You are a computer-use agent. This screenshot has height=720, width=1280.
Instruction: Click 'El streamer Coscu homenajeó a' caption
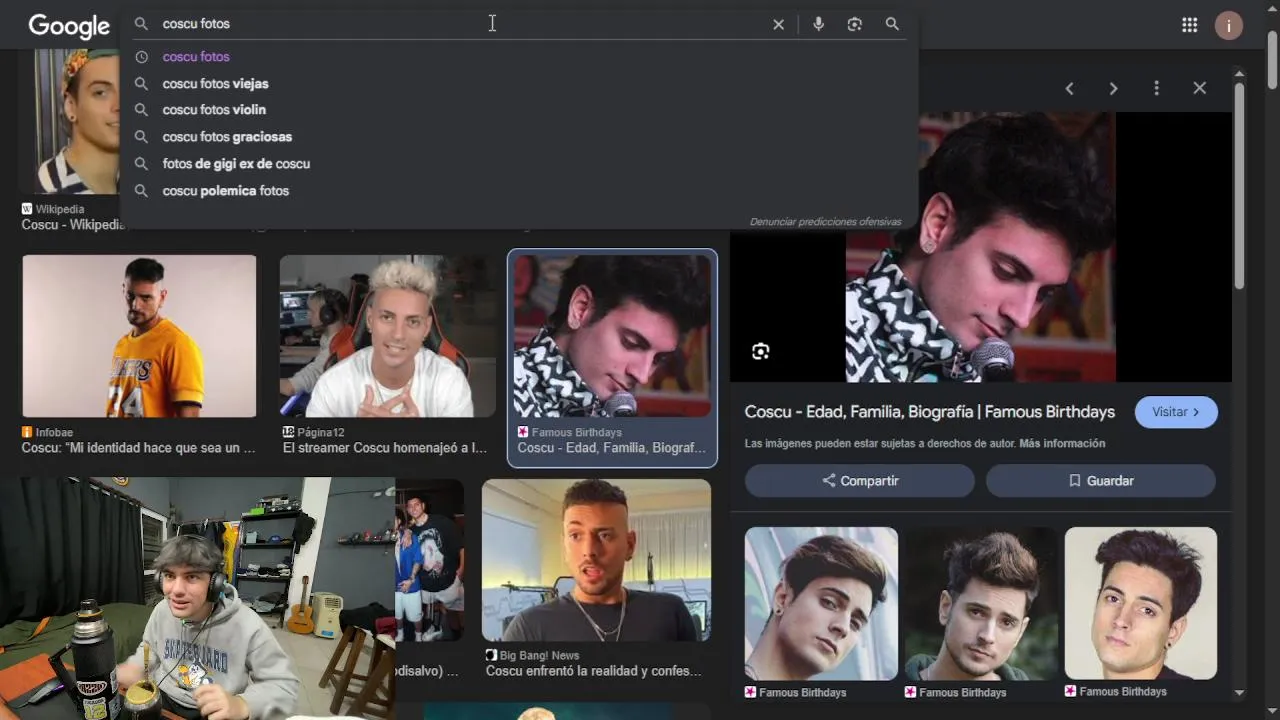(385, 448)
